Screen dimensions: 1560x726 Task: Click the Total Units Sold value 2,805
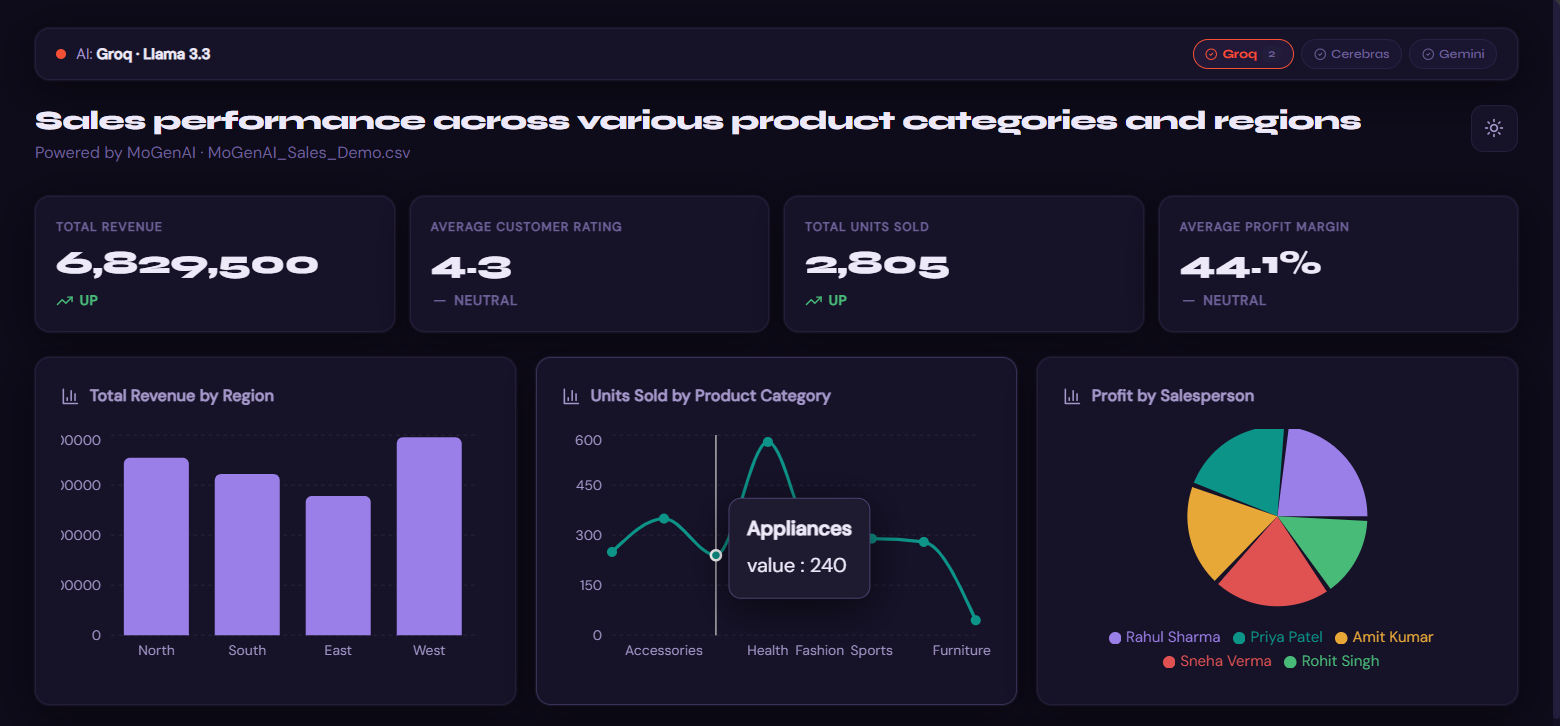click(x=877, y=265)
